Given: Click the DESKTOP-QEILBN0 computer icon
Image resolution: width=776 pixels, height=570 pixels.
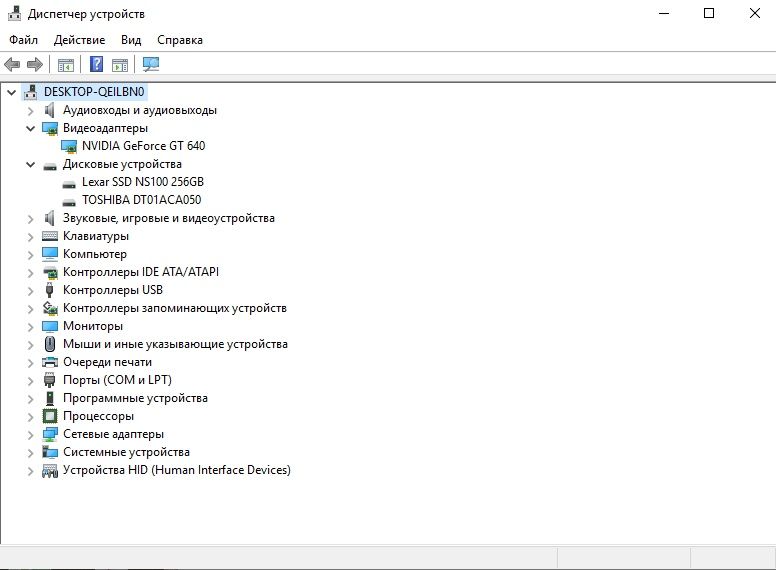Looking at the screenshot, I should coord(31,92).
